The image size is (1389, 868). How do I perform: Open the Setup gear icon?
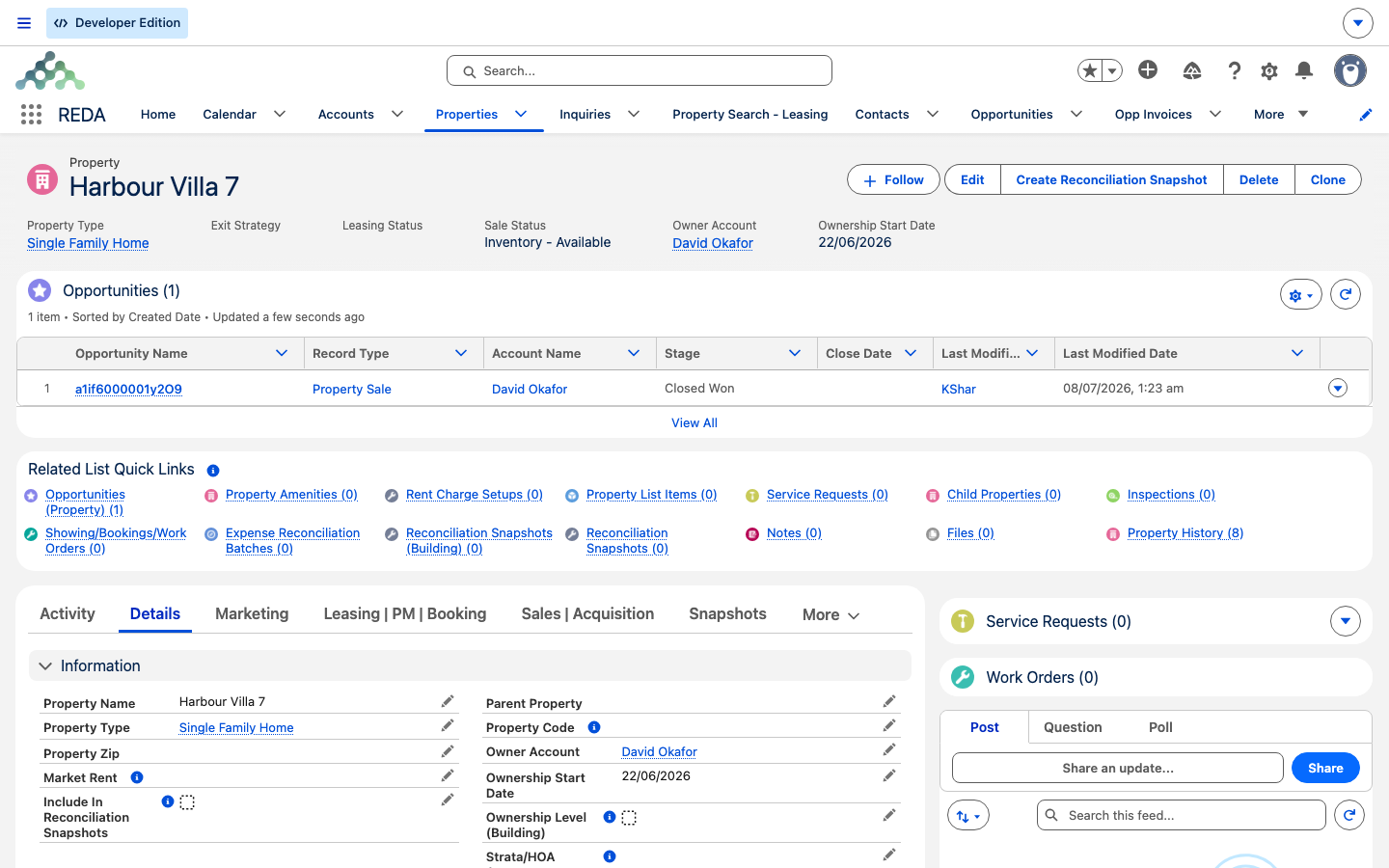click(x=1269, y=70)
